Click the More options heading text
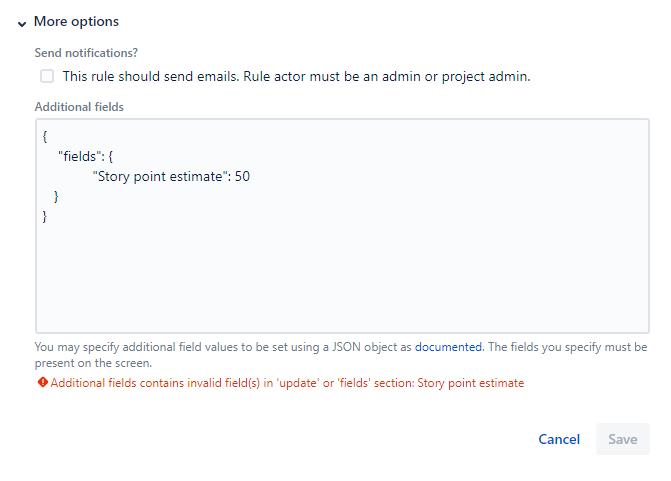The height and width of the screenshot is (481, 671). tap(76, 21)
